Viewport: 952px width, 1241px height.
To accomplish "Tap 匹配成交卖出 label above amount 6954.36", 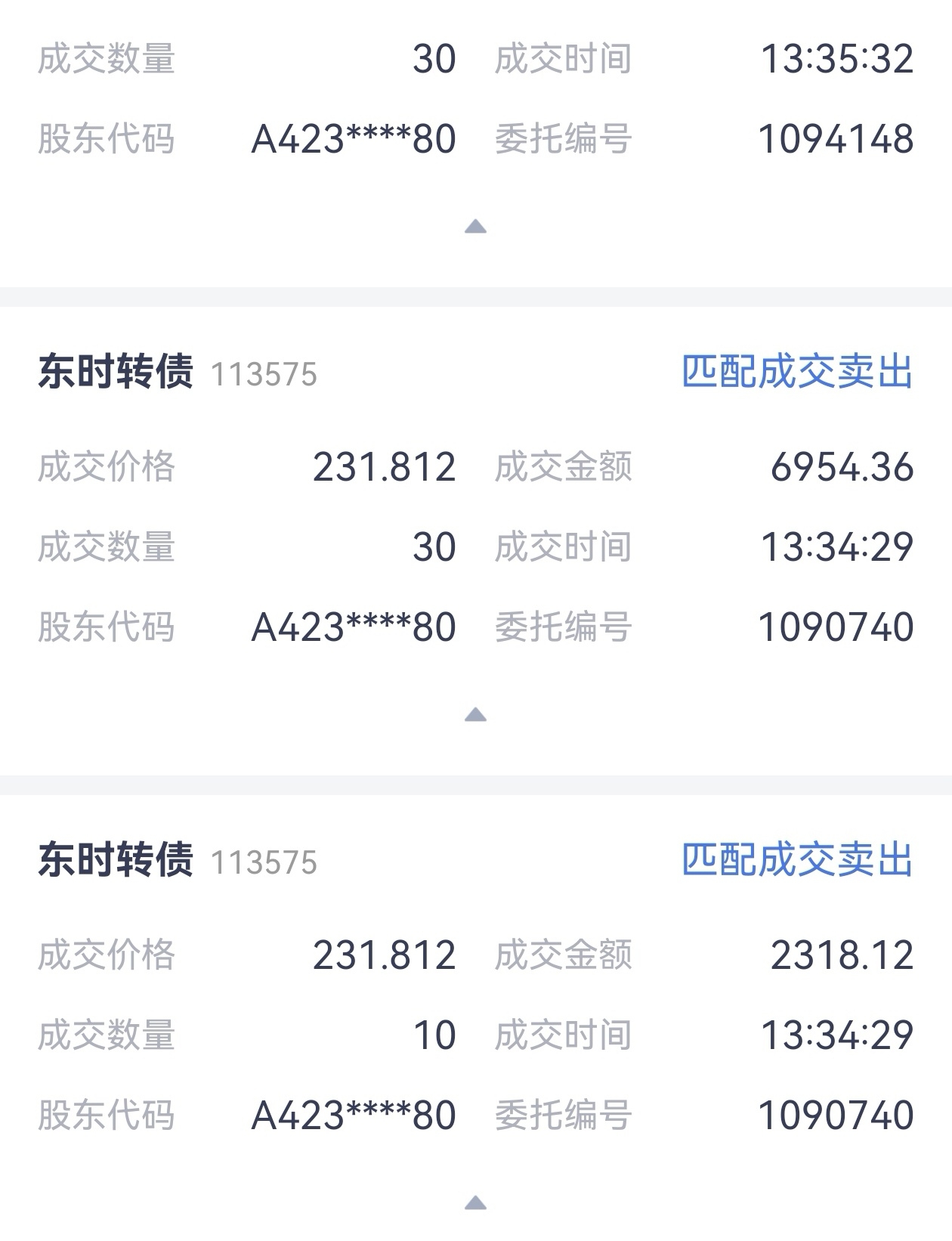I will click(798, 372).
